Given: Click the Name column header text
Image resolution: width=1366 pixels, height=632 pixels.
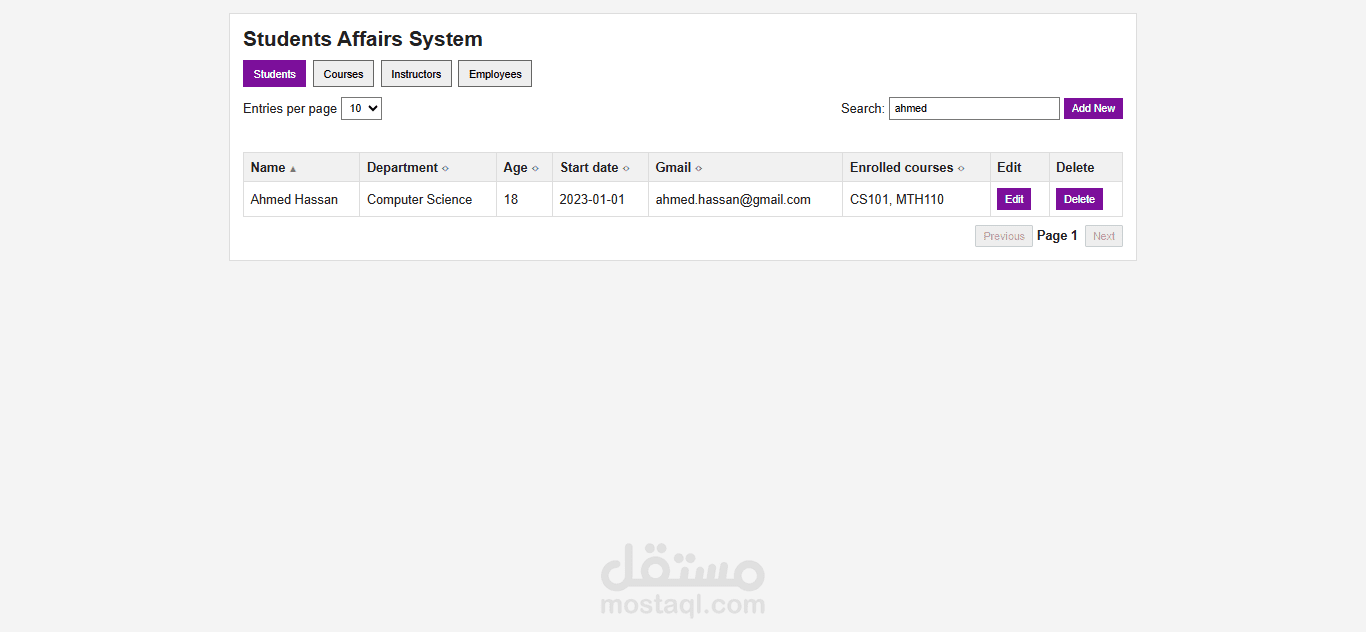Looking at the screenshot, I should point(268,167).
